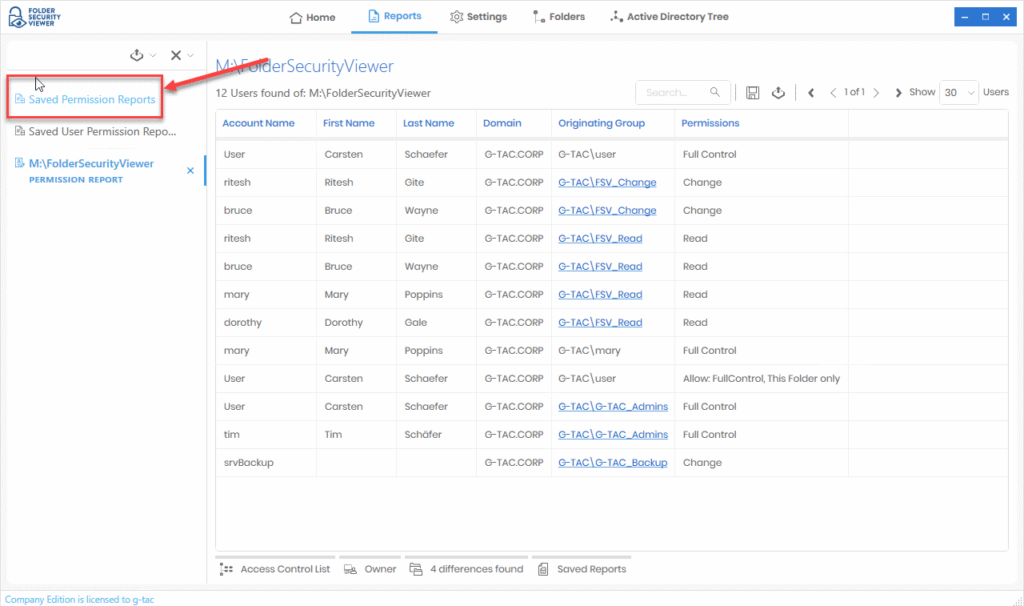The width and height of the screenshot is (1024, 606).
Task: Save report with the floppy disk icon
Action: click(x=752, y=93)
